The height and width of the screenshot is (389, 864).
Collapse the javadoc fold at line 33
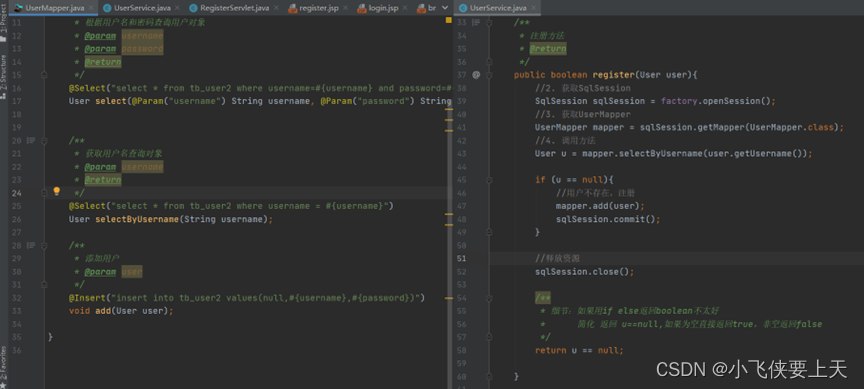coord(489,23)
